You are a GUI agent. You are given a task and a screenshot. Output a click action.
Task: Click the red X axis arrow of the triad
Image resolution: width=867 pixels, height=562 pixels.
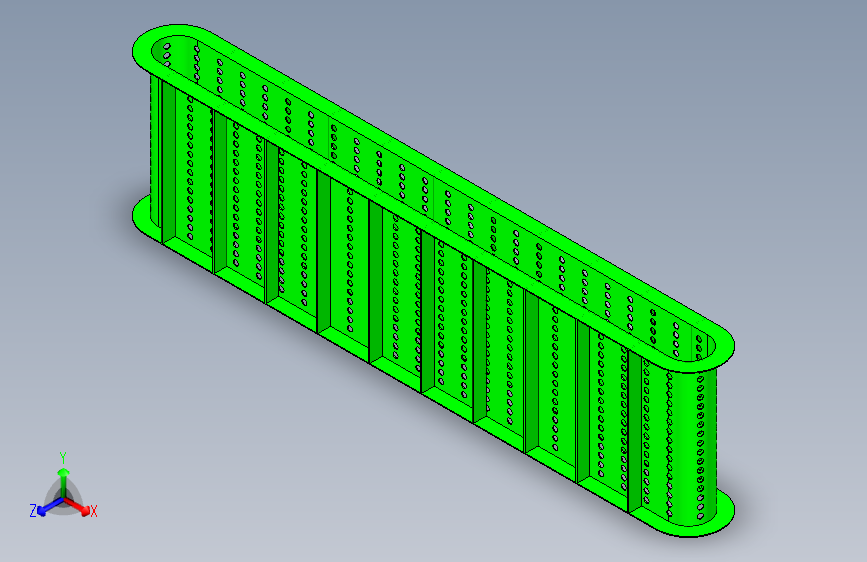point(77,506)
